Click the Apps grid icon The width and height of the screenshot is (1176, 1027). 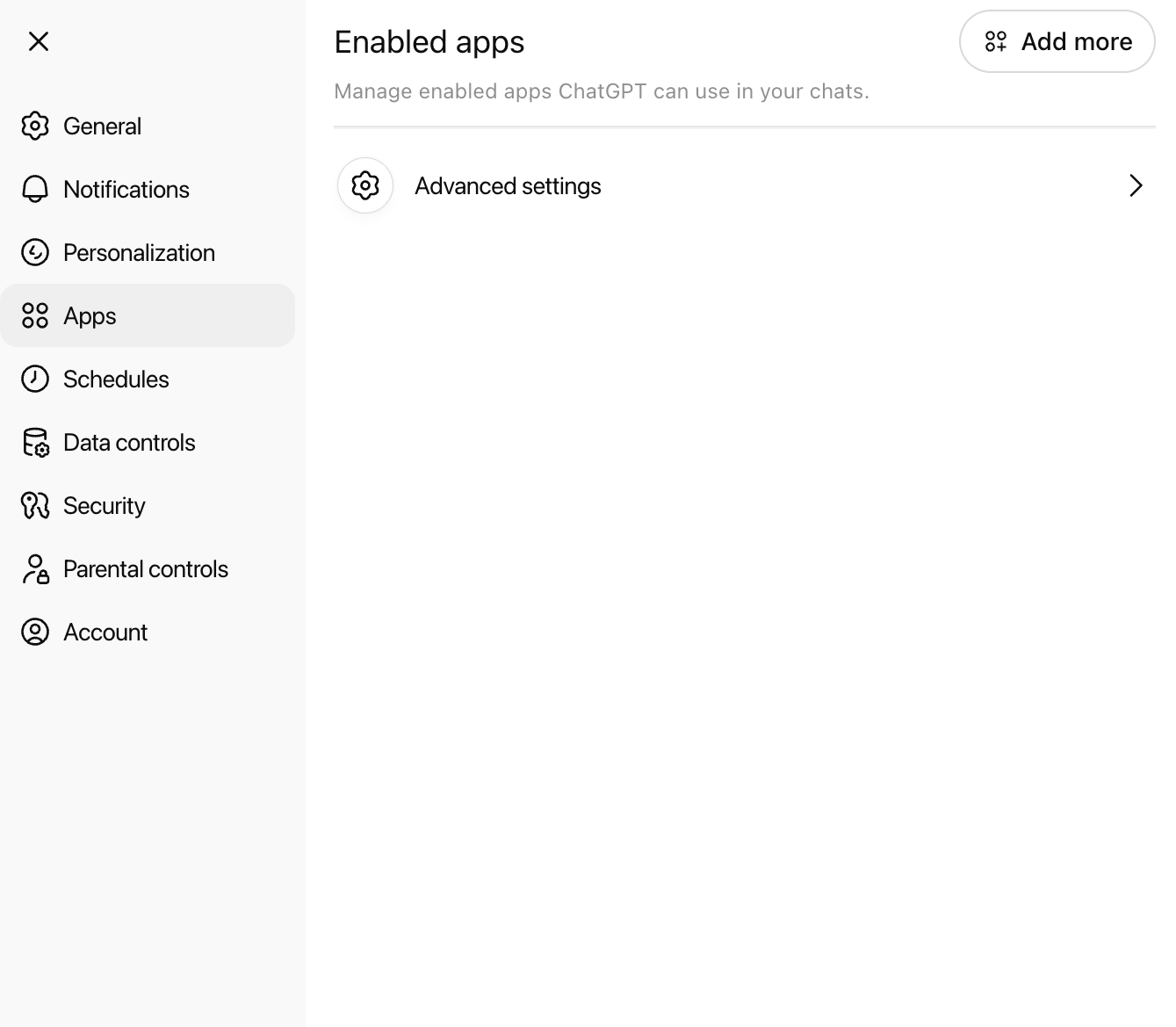(35, 316)
